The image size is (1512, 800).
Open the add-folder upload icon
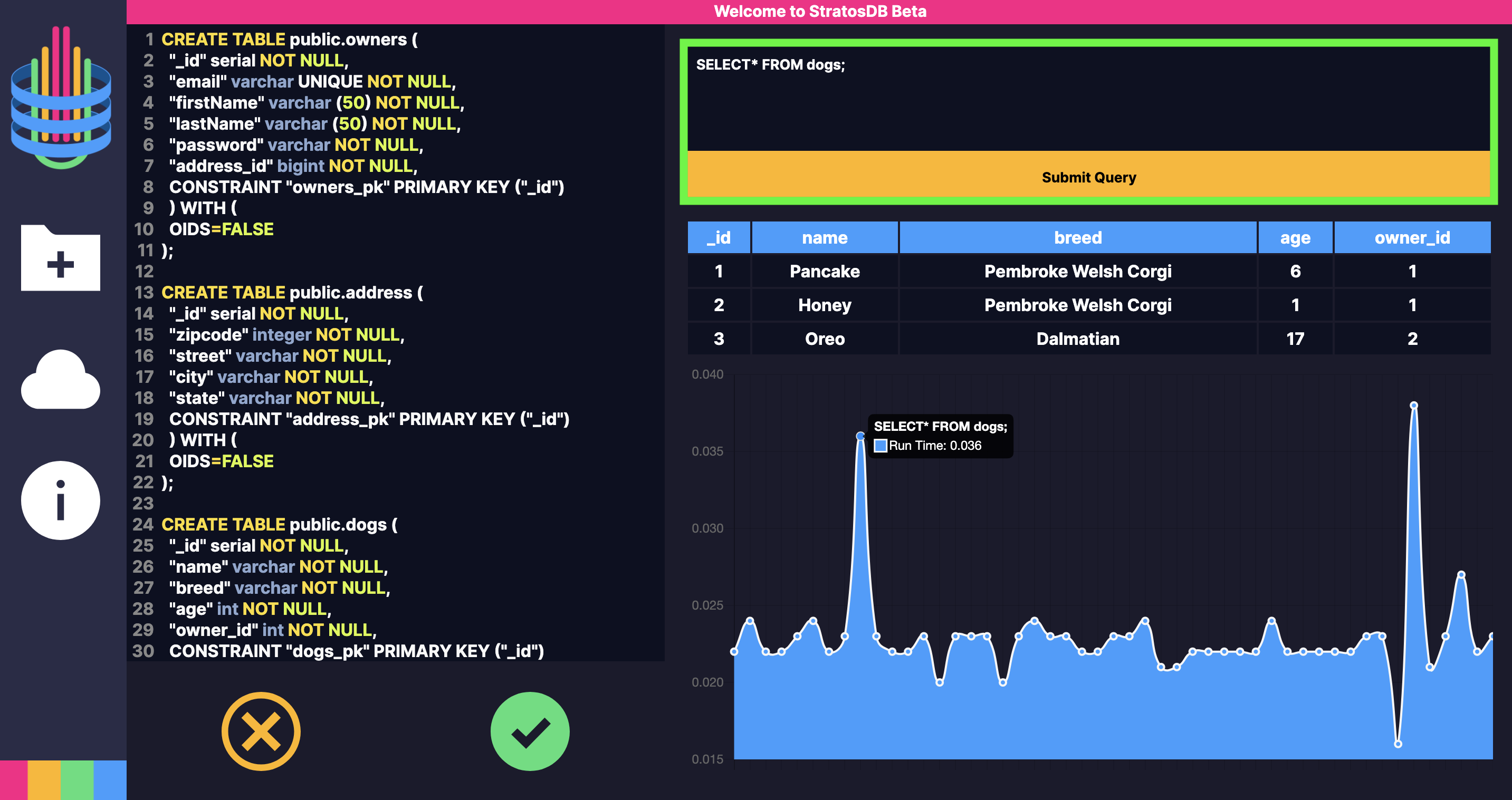pyautogui.click(x=61, y=258)
